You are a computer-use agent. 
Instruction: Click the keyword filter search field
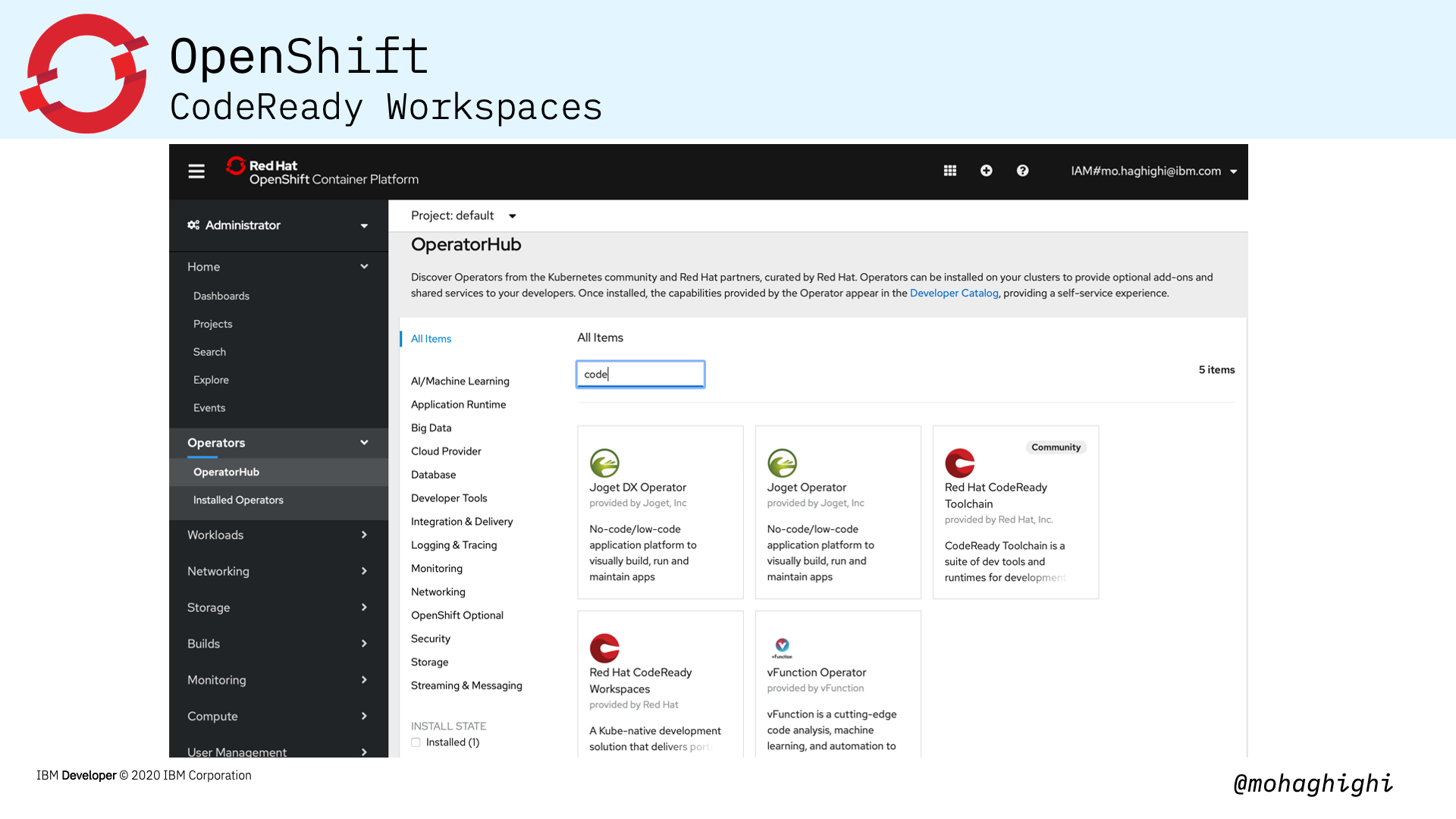click(641, 375)
